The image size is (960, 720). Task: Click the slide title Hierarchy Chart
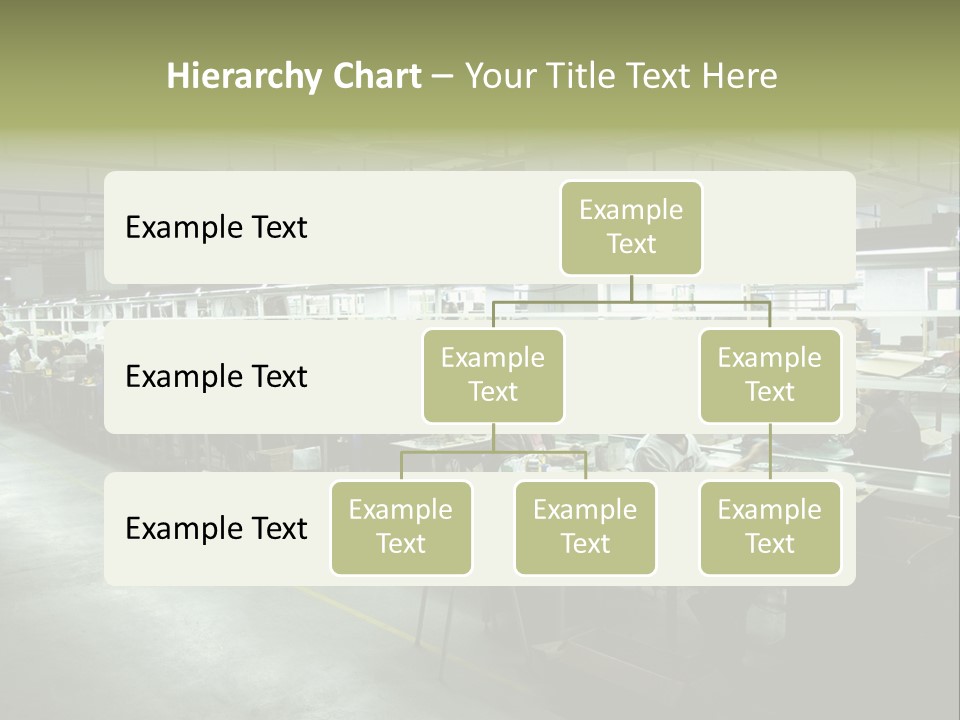tap(294, 75)
